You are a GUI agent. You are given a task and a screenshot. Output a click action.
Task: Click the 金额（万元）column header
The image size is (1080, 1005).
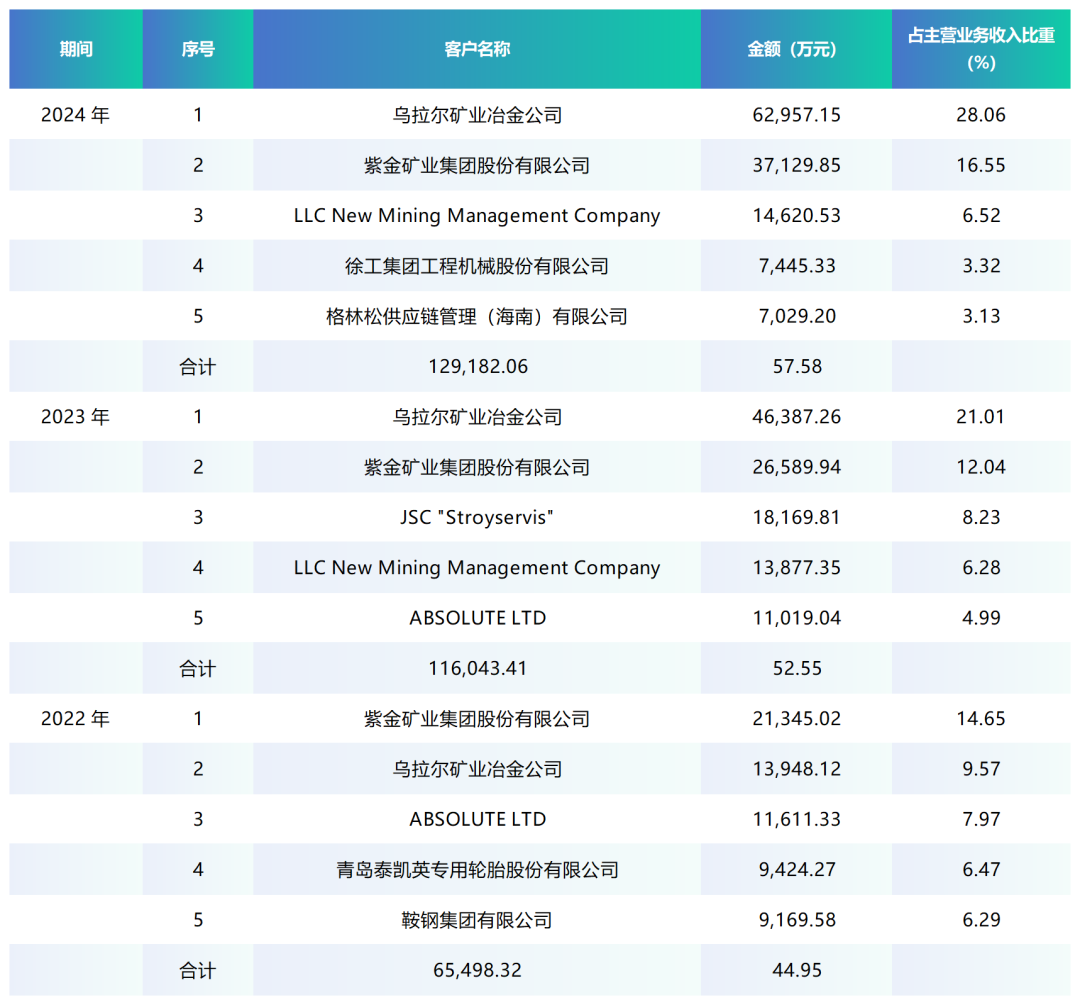tap(796, 49)
